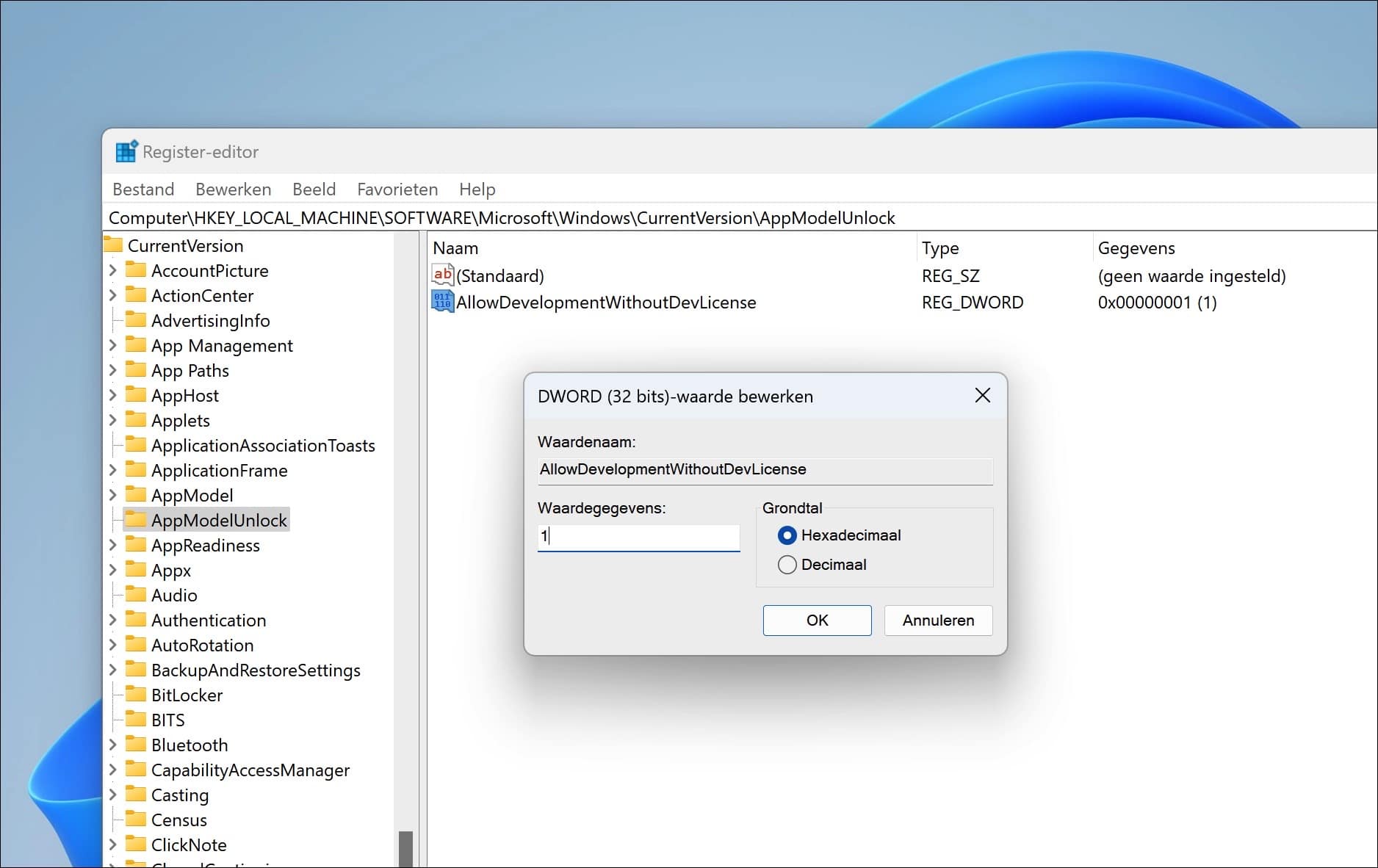Click the Casting folder icon
The height and width of the screenshot is (868, 1378).
coord(137,795)
